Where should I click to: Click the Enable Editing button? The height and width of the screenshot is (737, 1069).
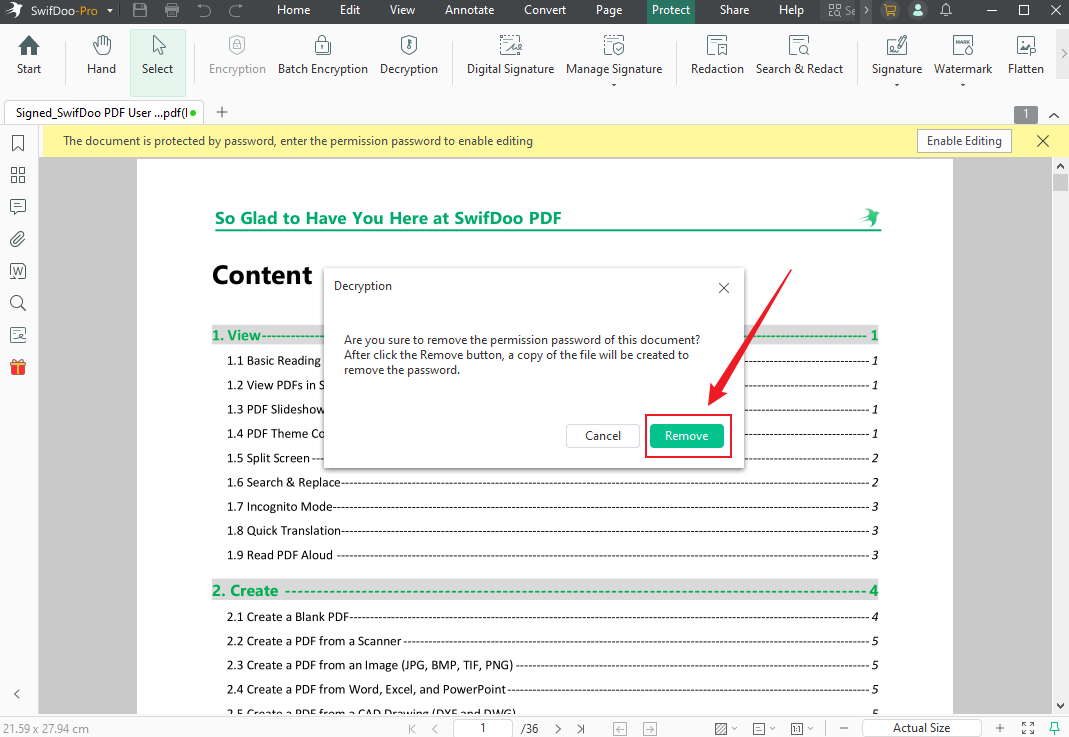[x=963, y=140]
